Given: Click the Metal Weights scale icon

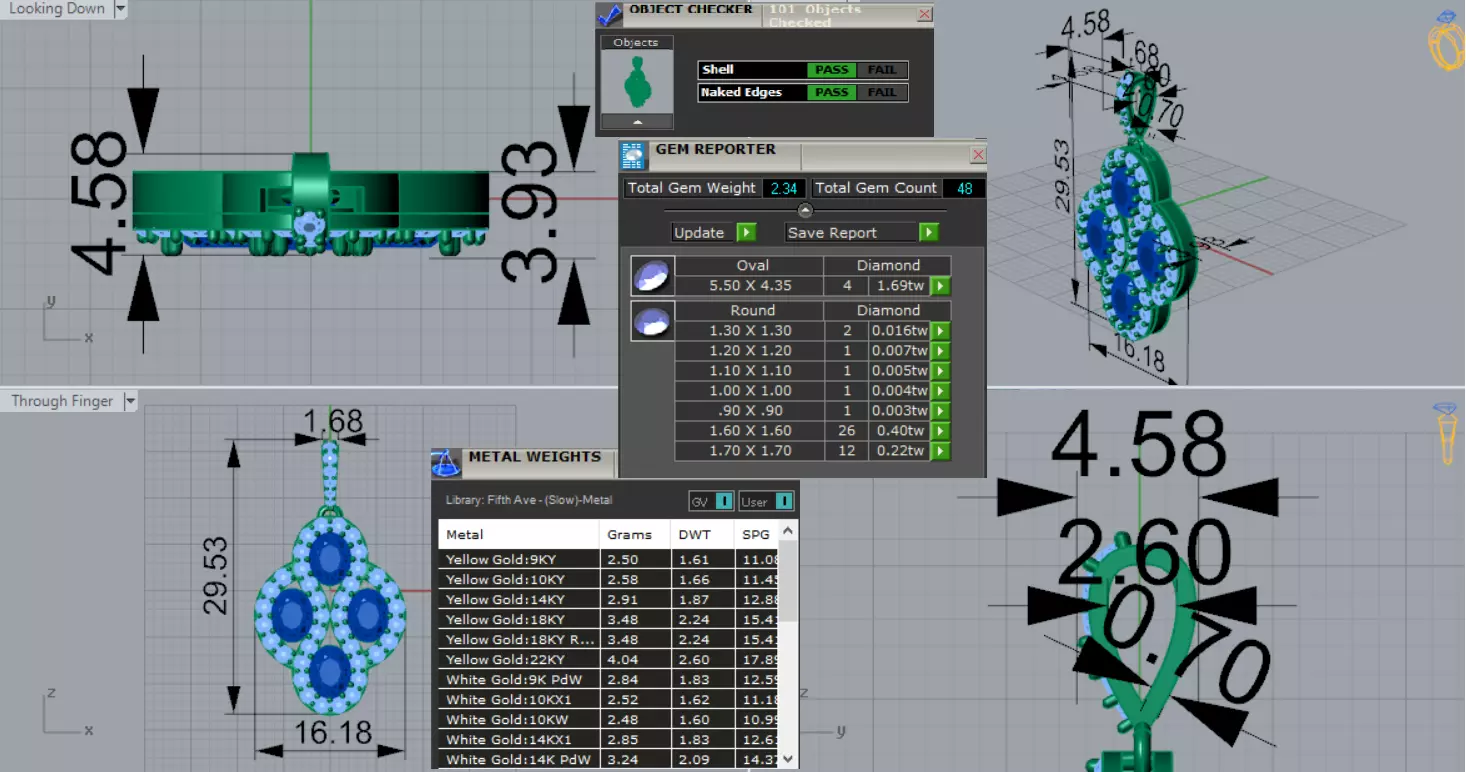Looking at the screenshot, I should [446, 464].
